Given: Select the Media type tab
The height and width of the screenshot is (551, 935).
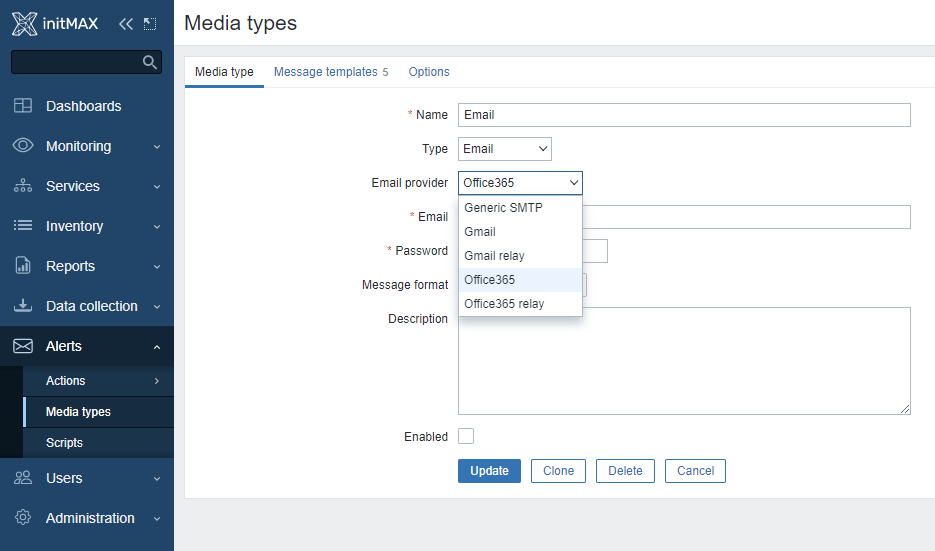Looking at the screenshot, I should pyautogui.click(x=224, y=72).
